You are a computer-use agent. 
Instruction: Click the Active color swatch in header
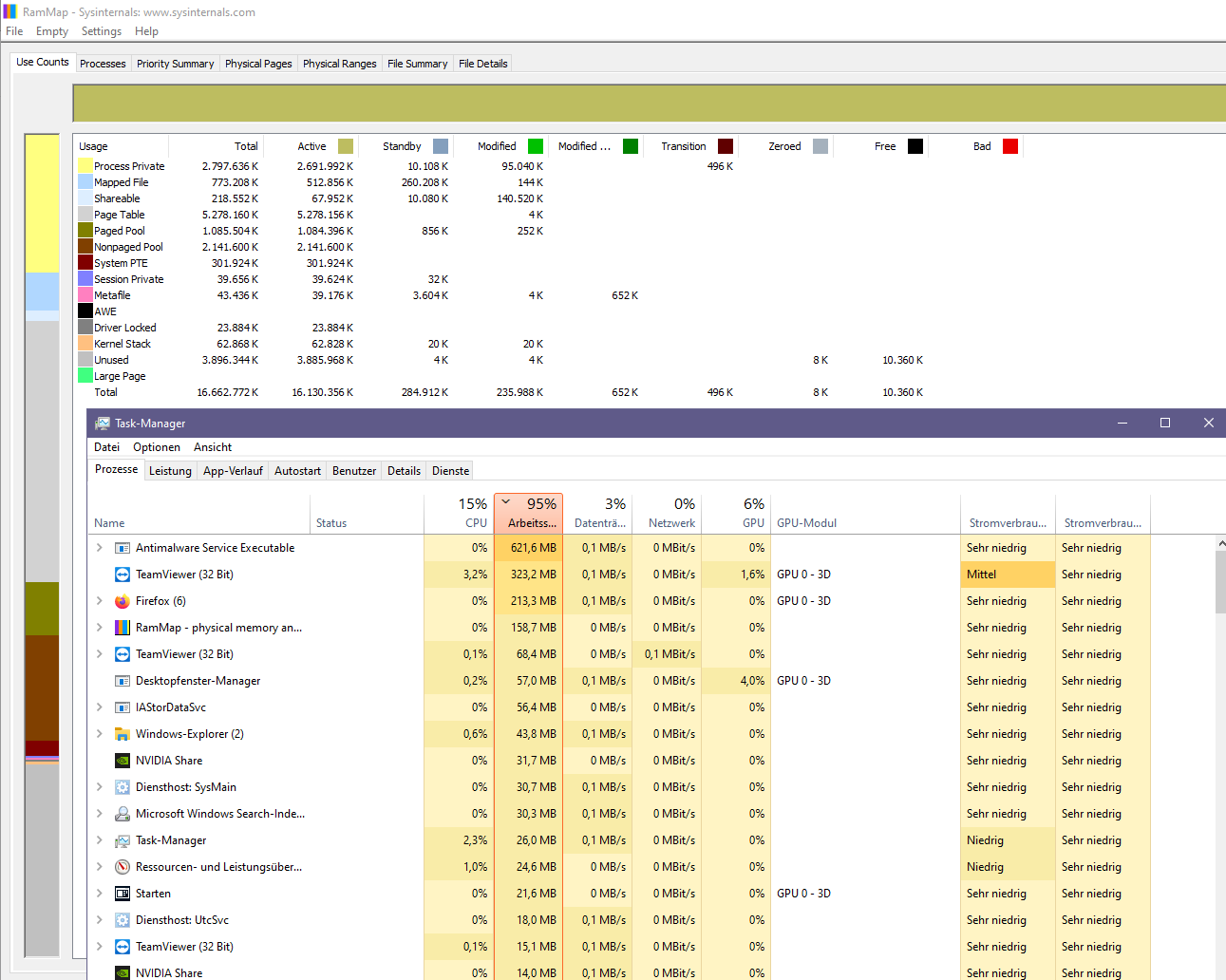[x=346, y=146]
